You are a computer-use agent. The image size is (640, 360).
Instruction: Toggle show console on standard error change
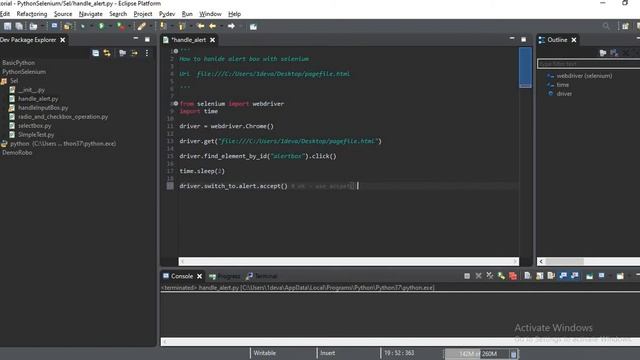click(575, 276)
